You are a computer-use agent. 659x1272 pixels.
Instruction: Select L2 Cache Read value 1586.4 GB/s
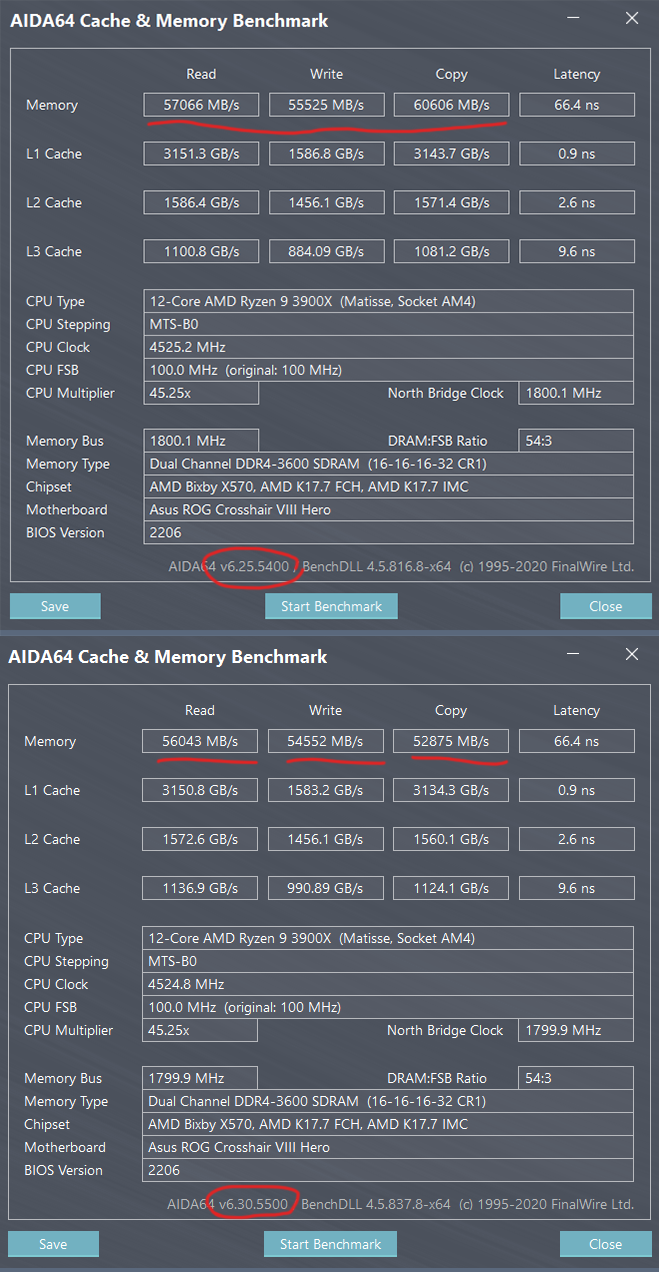pos(201,203)
